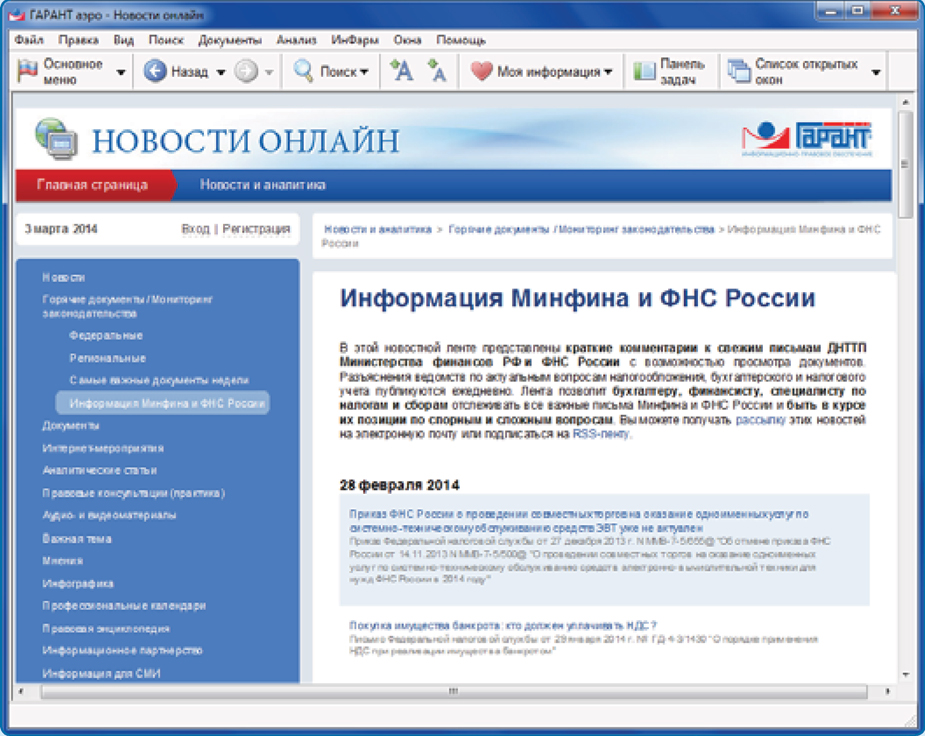Open the Список открытых окон dropdown arrow
The height and width of the screenshot is (736, 925).
pyautogui.click(x=876, y=73)
